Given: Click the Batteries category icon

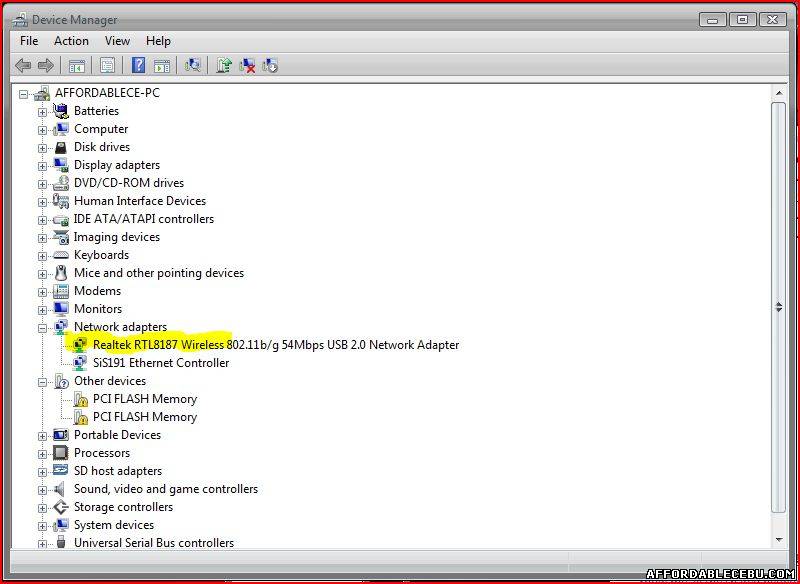Looking at the screenshot, I should coord(61,111).
